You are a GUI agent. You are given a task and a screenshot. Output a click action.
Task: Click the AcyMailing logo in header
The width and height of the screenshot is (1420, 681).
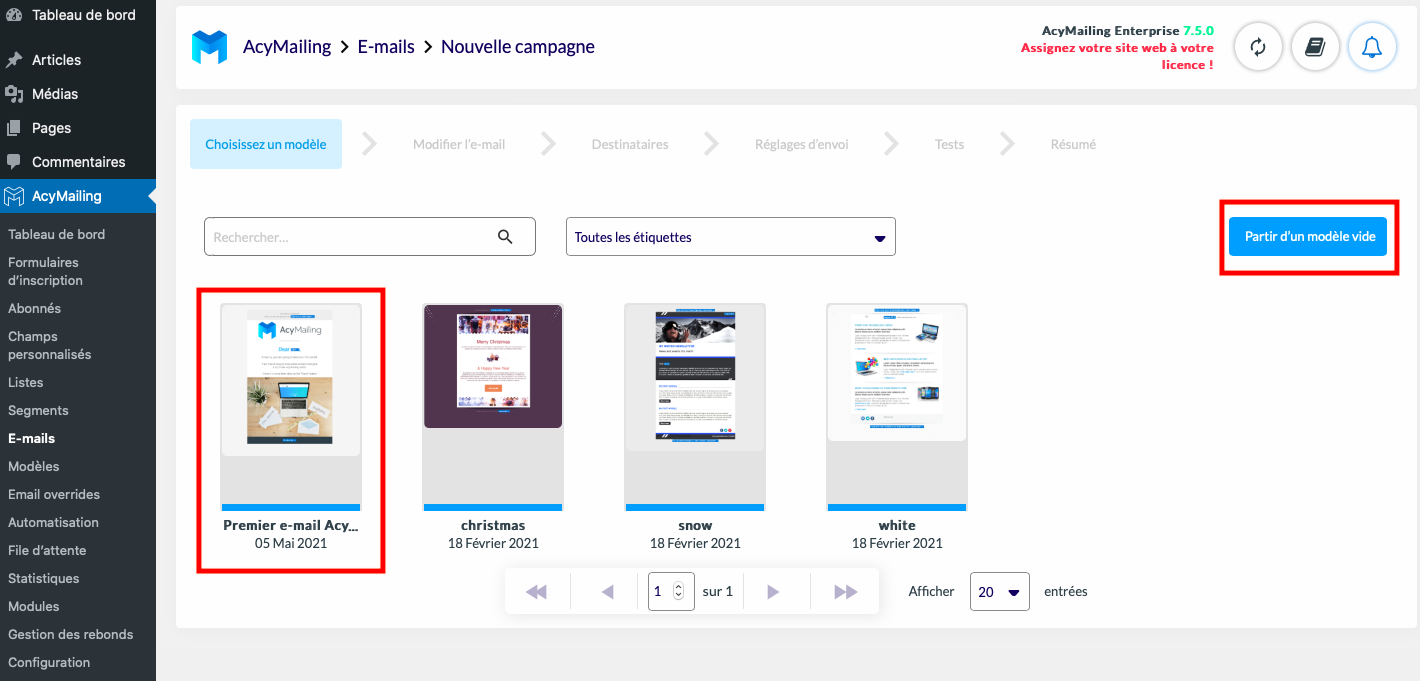pos(209,47)
